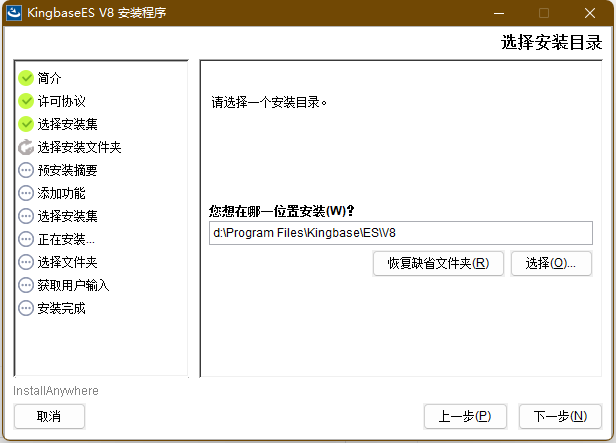This screenshot has width=616, height=443.
Task: Click the pending icon beside 添加功能
Action: [x=26, y=193]
